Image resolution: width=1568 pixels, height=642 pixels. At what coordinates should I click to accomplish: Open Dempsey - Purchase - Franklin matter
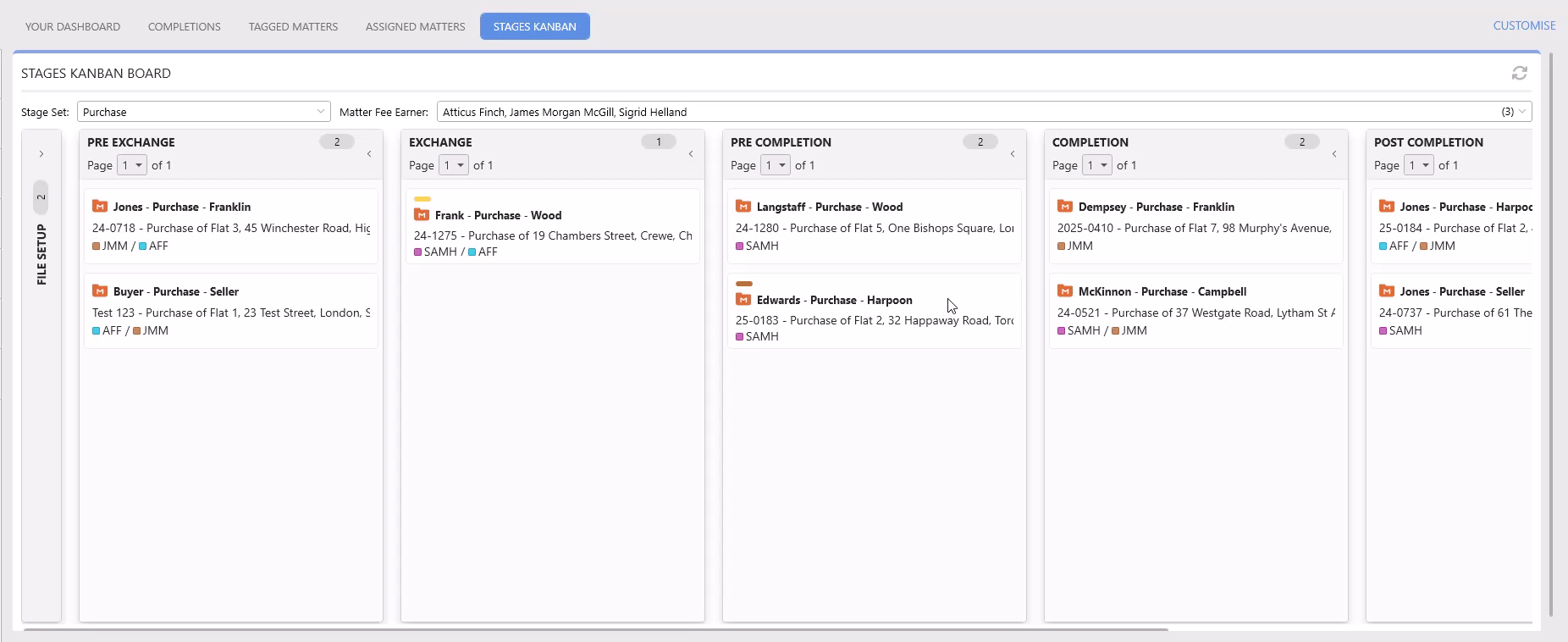pos(1157,207)
